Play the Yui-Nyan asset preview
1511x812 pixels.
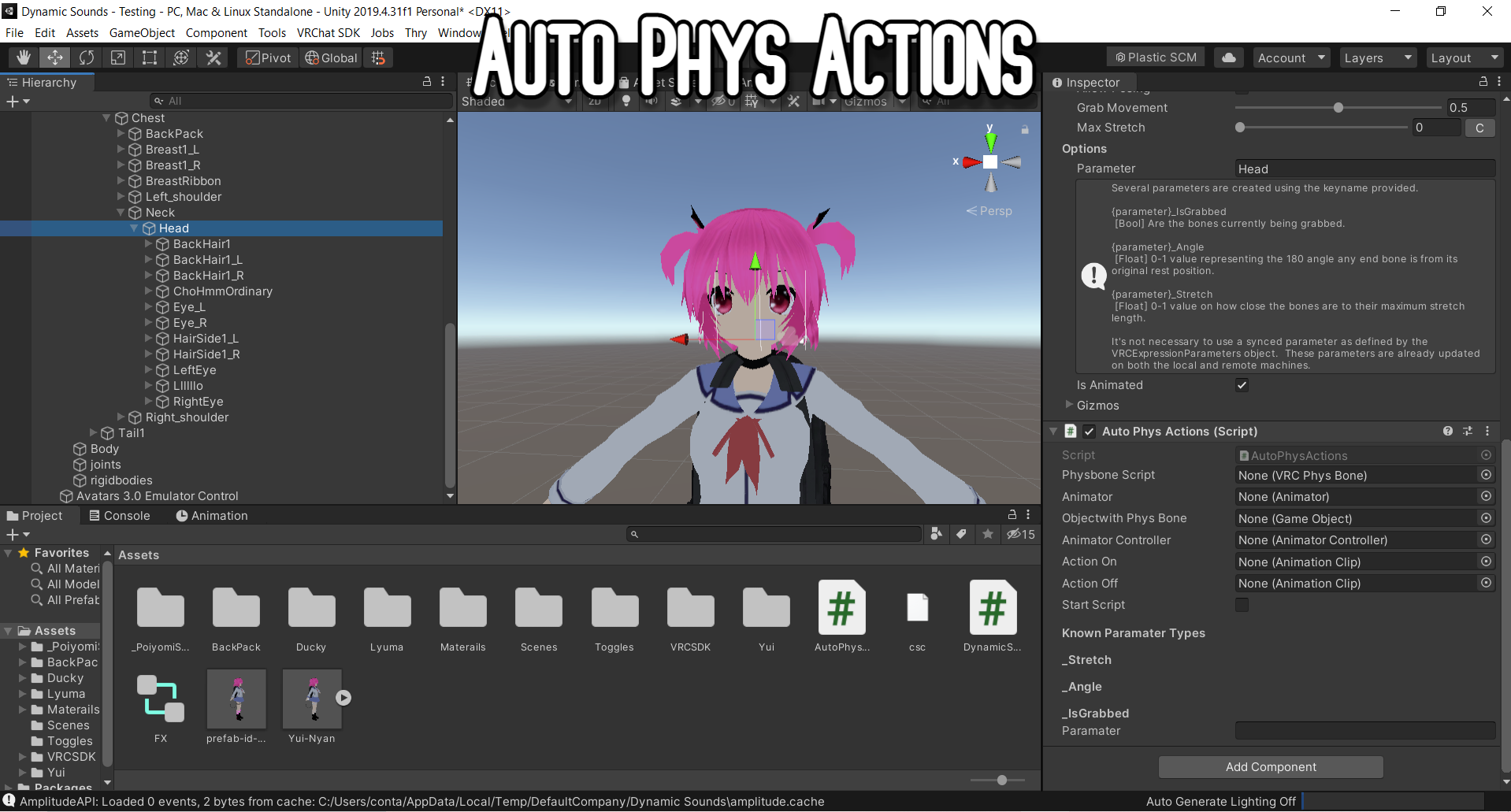pyautogui.click(x=343, y=697)
